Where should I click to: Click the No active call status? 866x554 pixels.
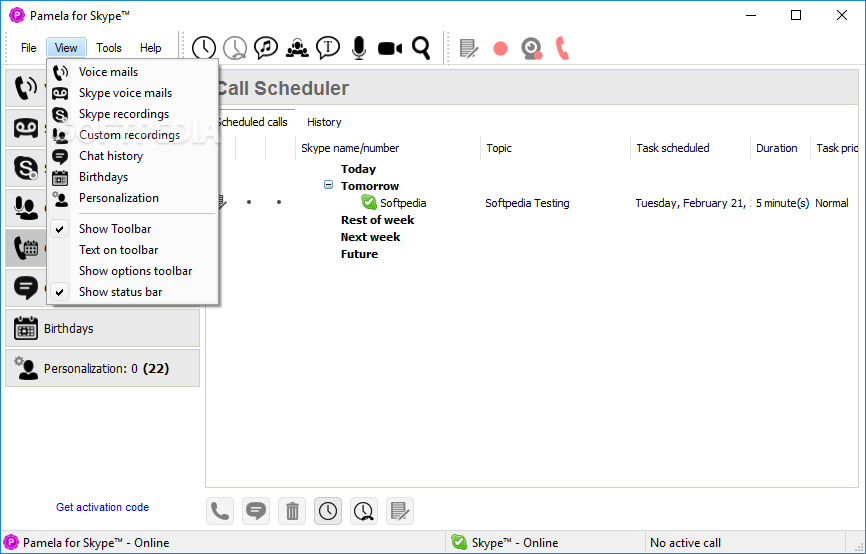coord(685,542)
